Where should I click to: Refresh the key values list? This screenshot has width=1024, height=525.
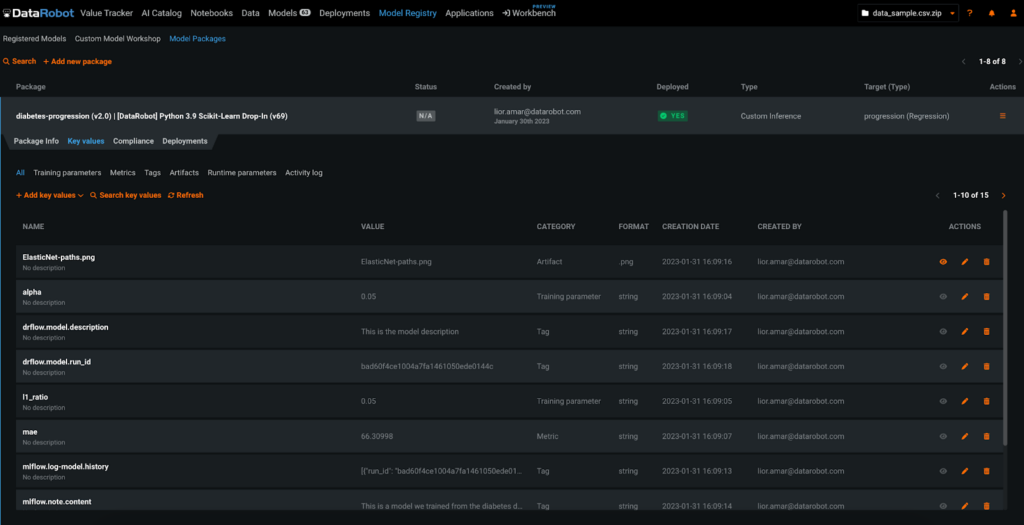click(x=185, y=195)
